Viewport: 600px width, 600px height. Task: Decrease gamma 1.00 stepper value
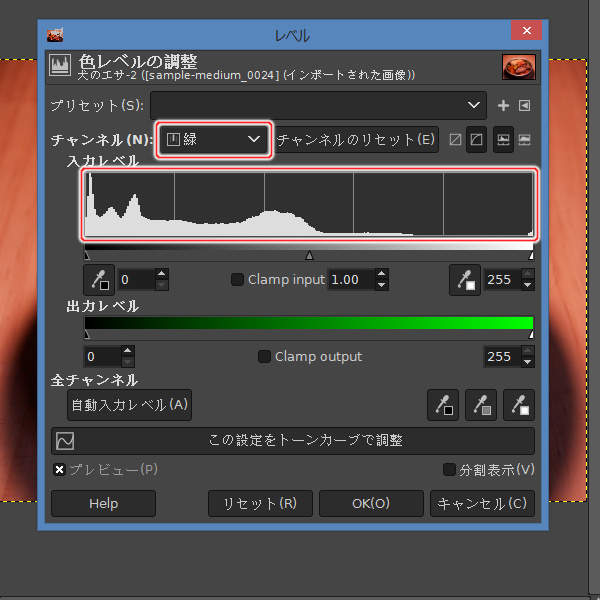coord(382,285)
